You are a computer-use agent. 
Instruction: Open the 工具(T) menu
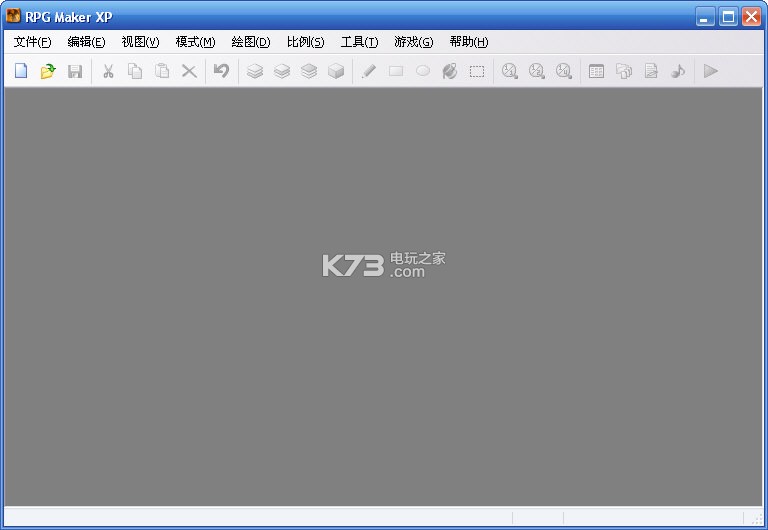[x=359, y=42]
